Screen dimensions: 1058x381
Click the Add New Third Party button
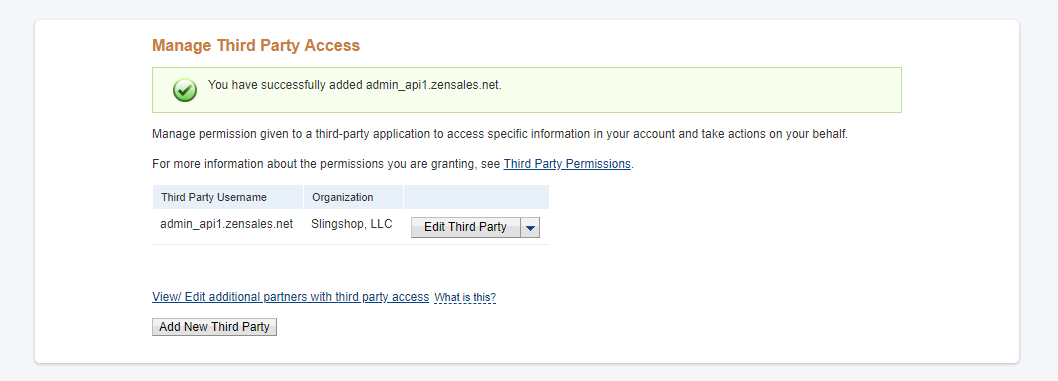(x=215, y=327)
